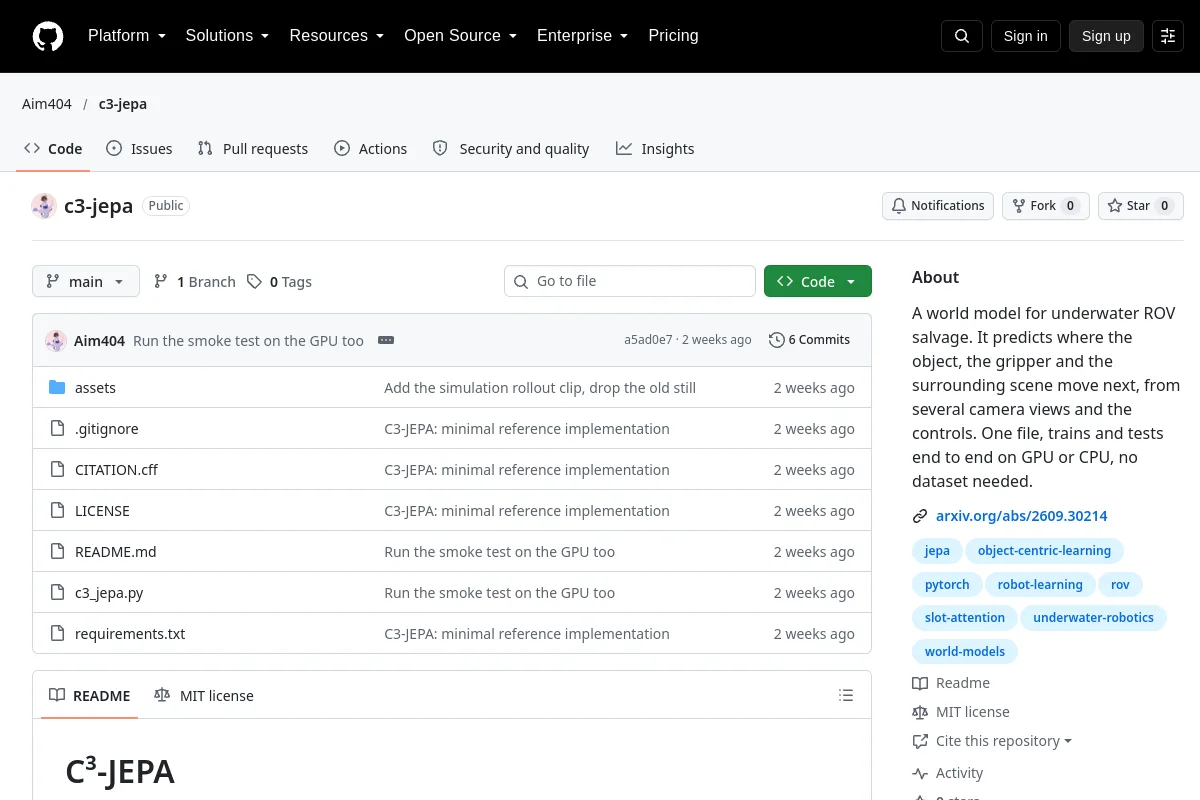Select the MIT license tab in file viewer
1200x800 pixels.
point(204,695)
